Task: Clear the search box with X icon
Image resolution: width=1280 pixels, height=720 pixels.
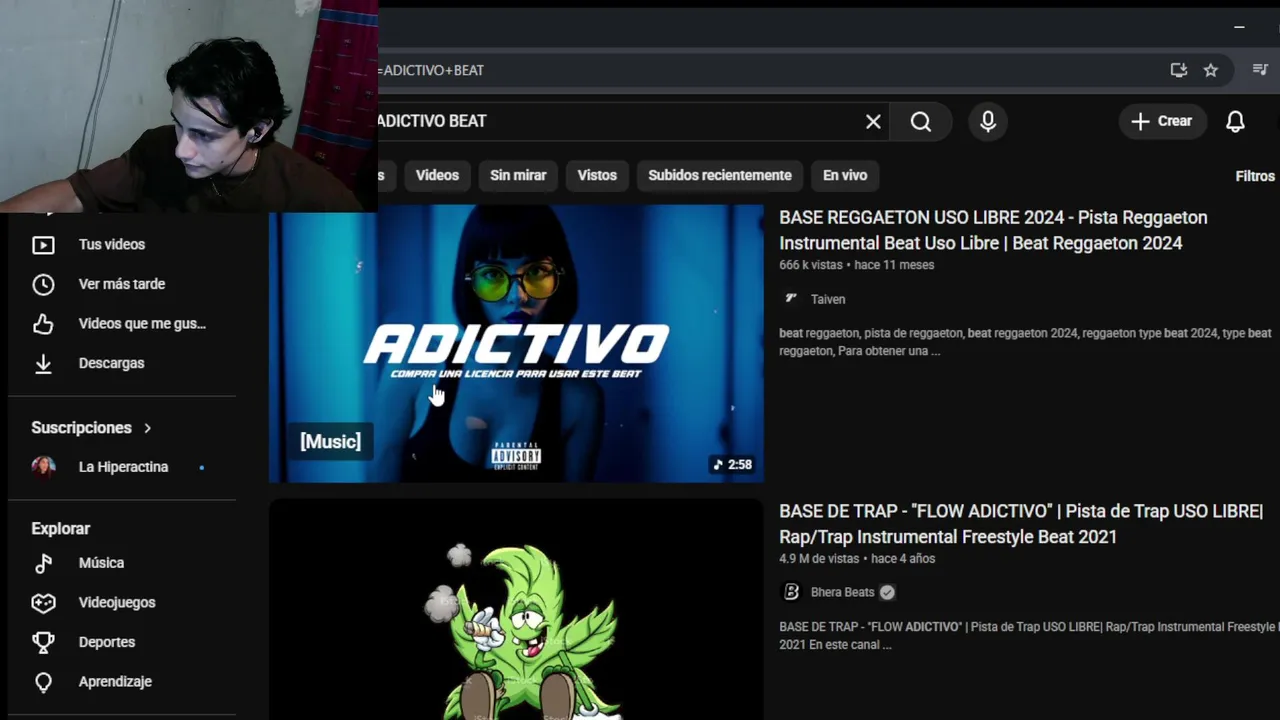Action: coord(873,121)
